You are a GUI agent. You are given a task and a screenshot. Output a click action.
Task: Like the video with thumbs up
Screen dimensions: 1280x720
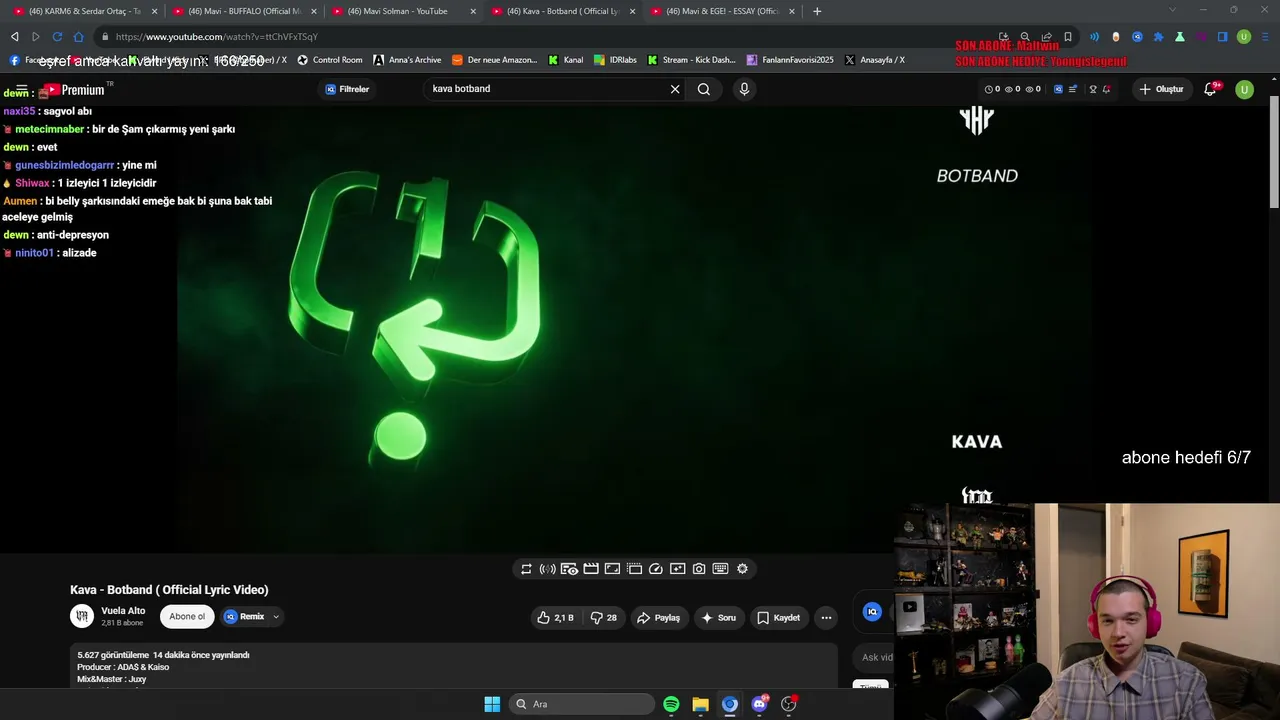556,617
